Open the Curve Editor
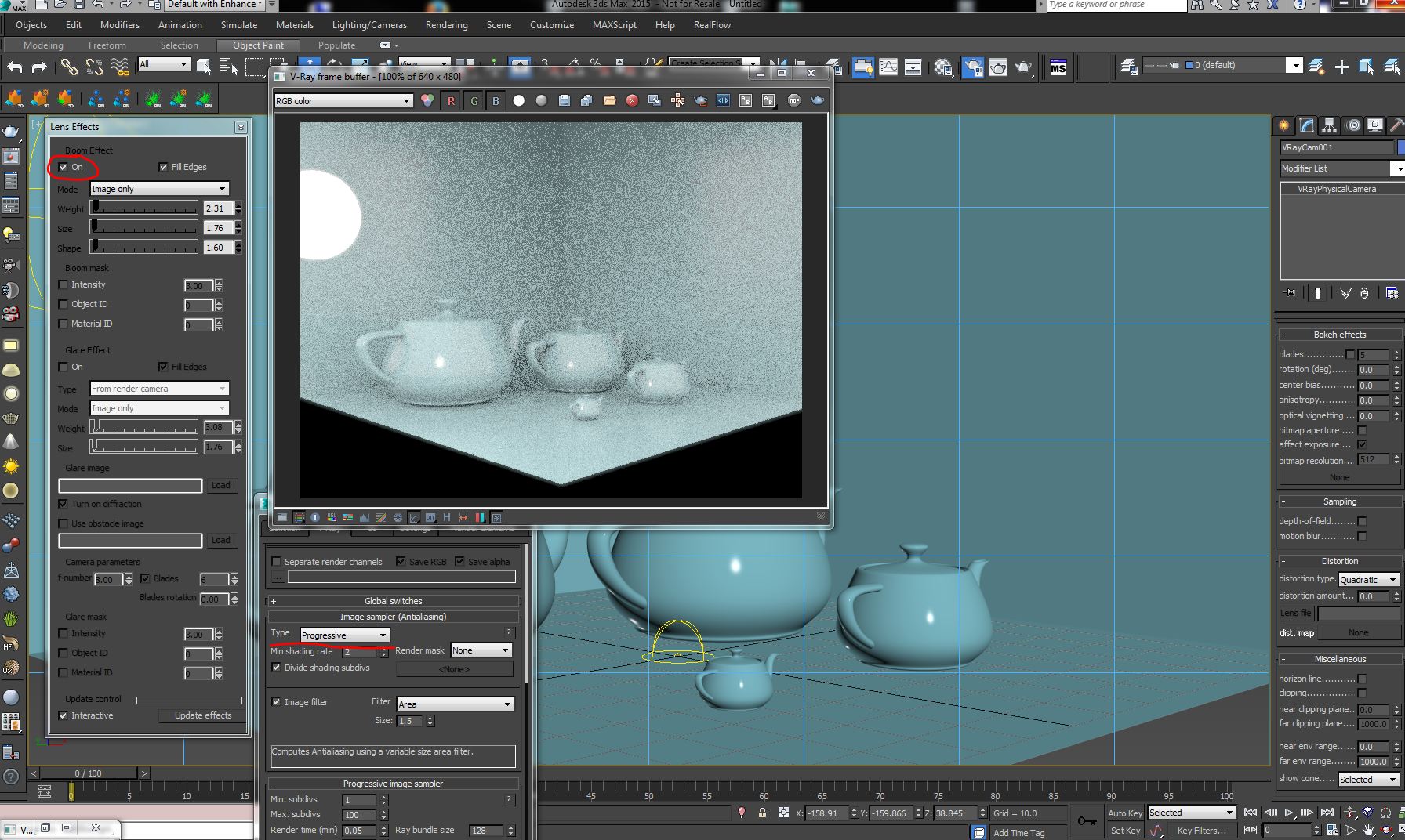Image resolution: width=1405 pixels, height=840 pixels. (888, 67)
